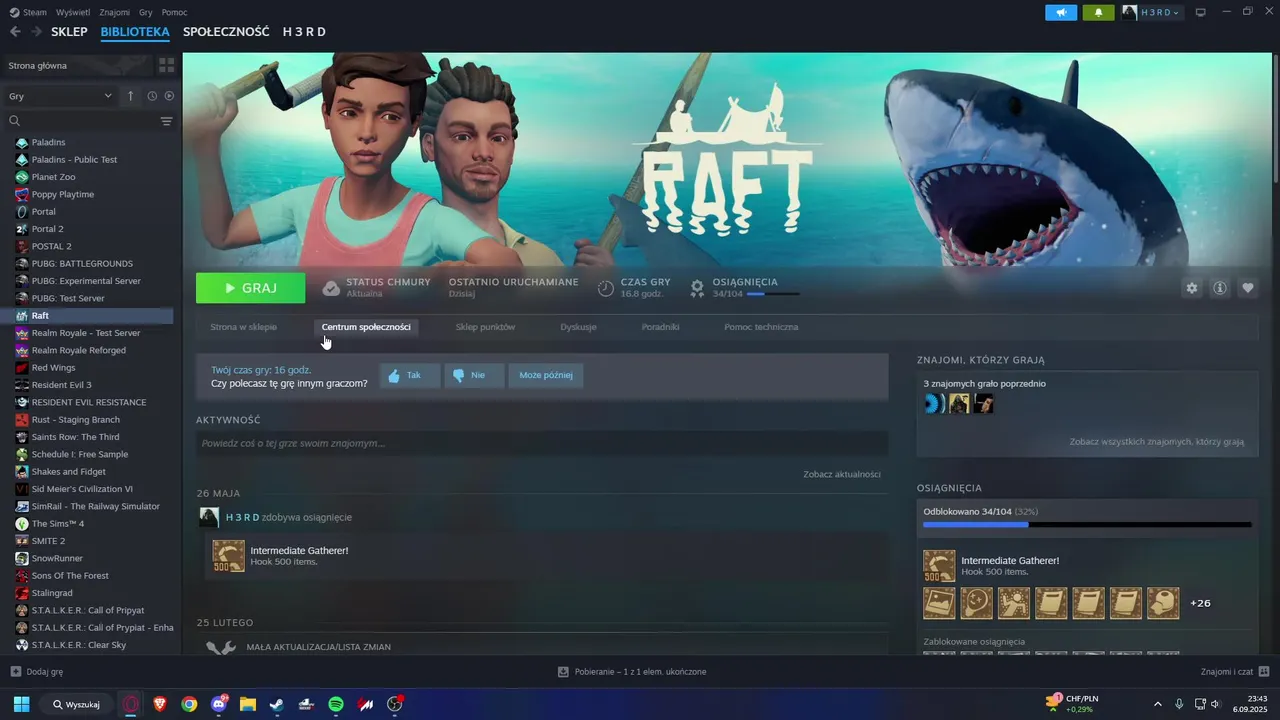
Task: Open Centrum społeczności tab
Action: 366,327
